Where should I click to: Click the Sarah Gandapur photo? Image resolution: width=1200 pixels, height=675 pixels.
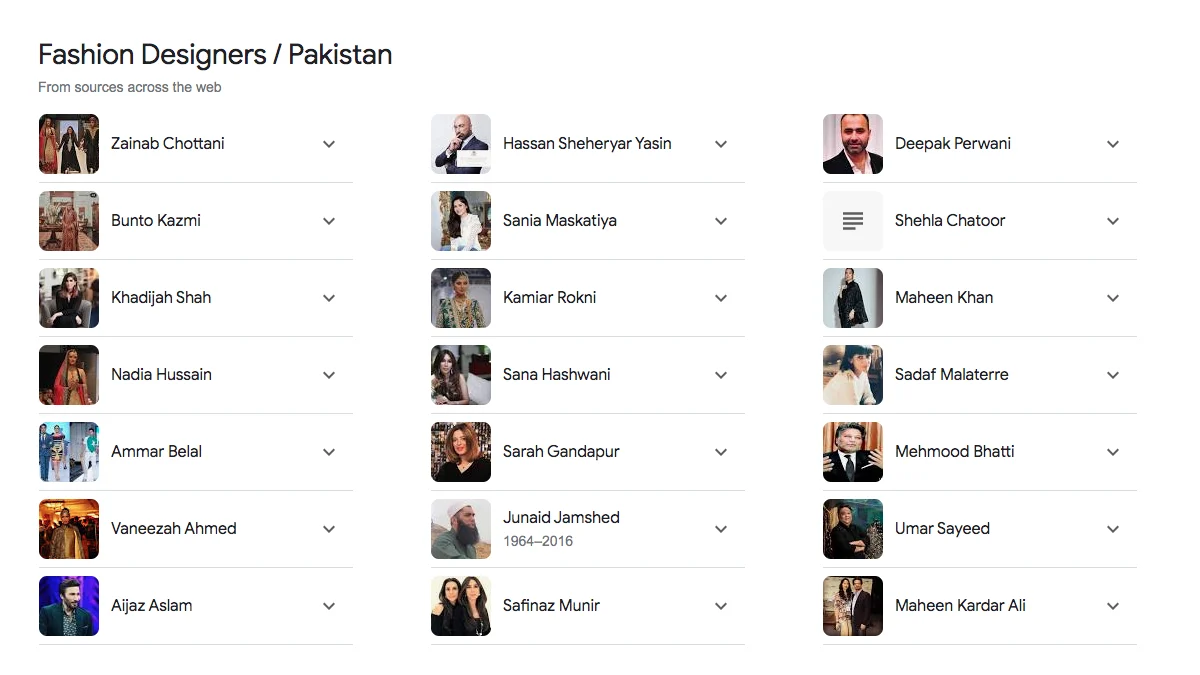[x=461, y=452]
